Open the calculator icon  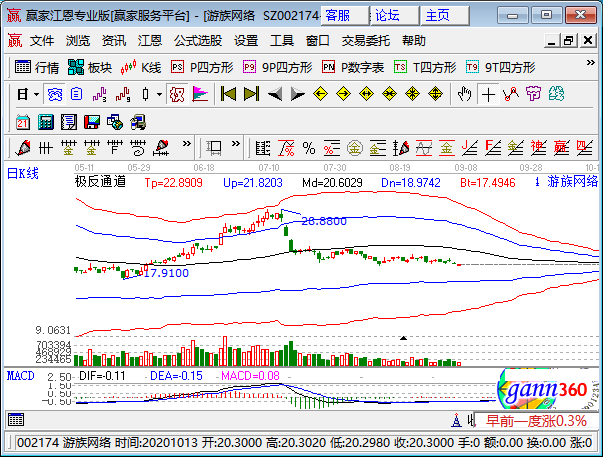[46, 122]
